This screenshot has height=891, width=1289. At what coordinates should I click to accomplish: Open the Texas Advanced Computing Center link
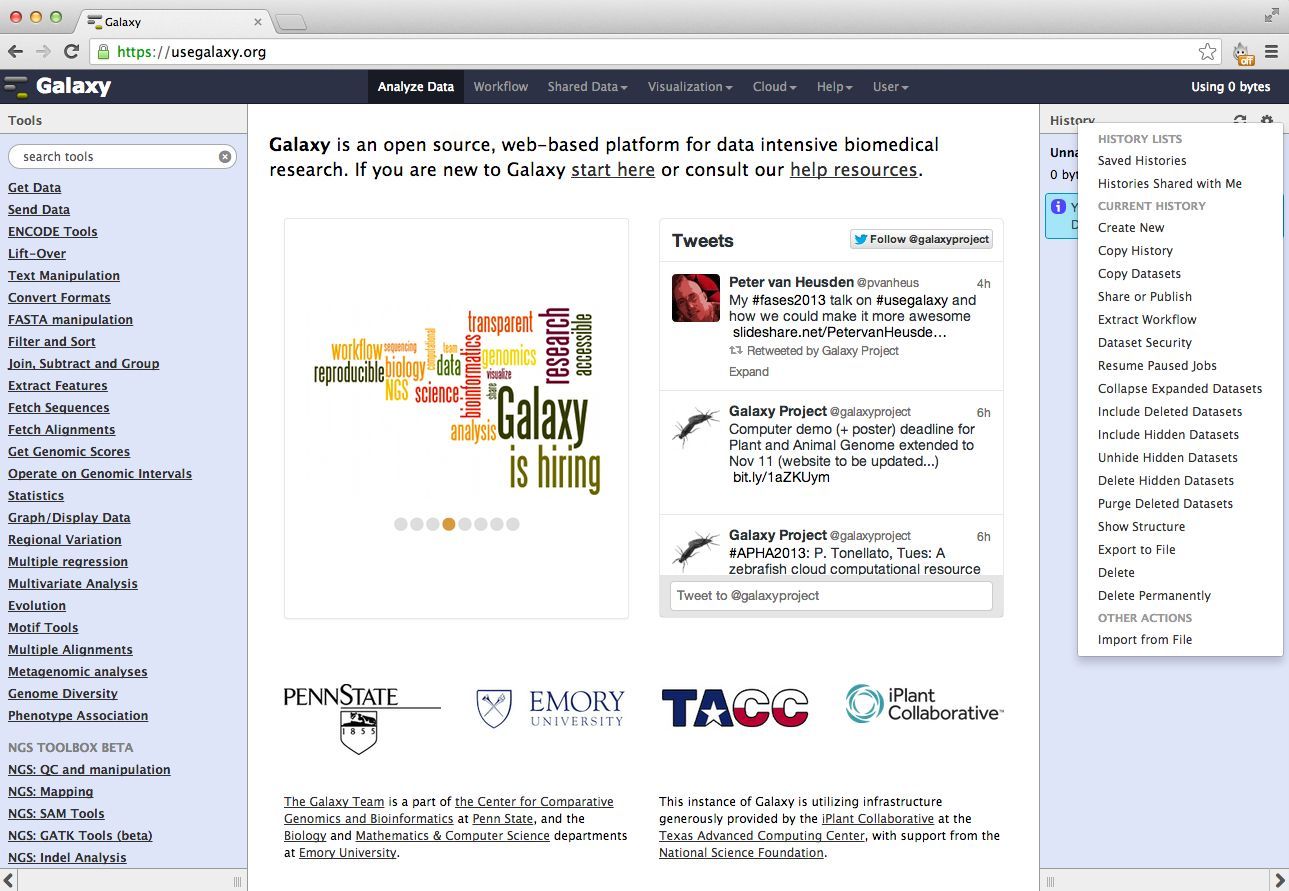761,836
